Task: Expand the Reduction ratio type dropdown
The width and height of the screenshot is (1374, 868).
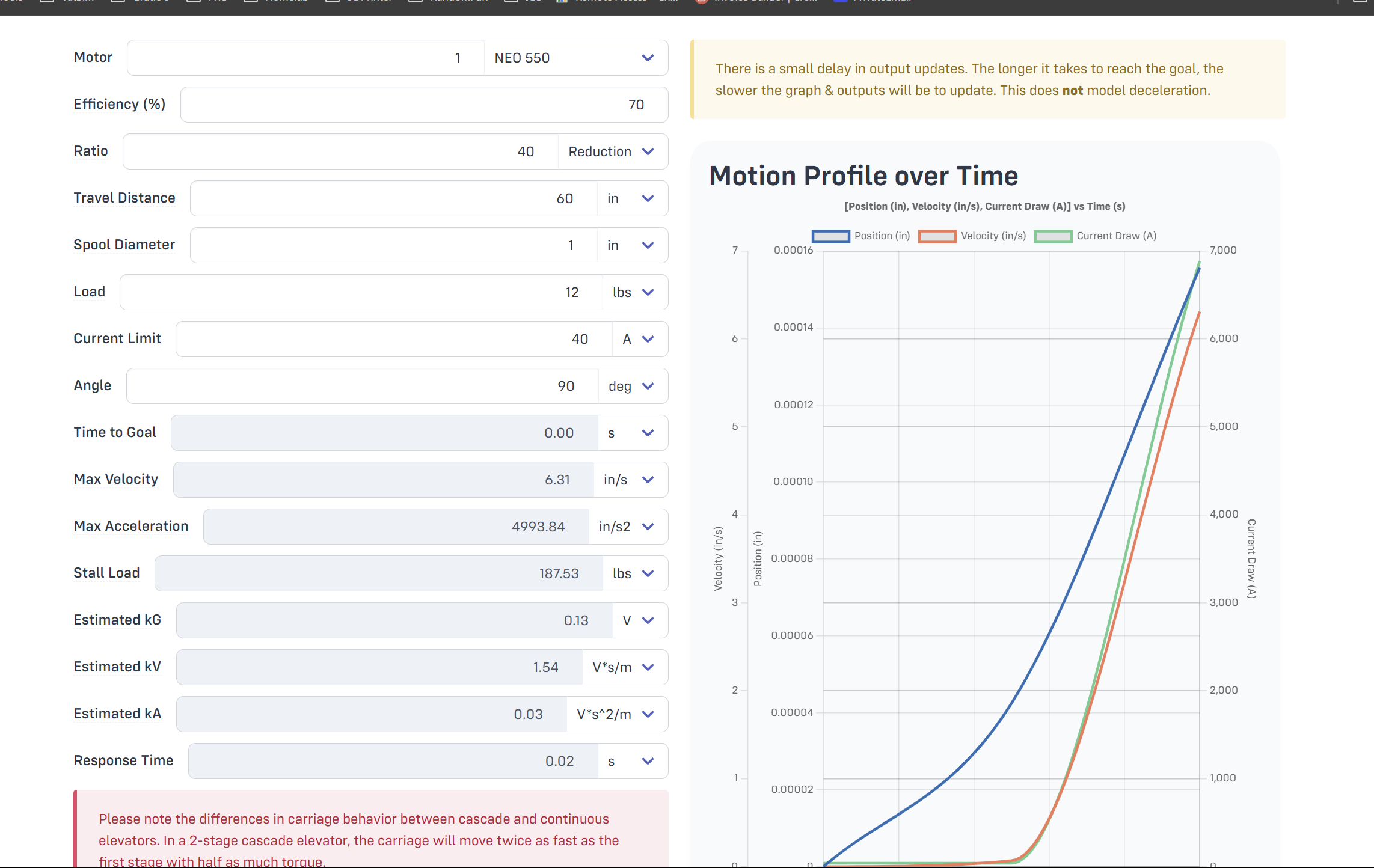Action: 612,151
